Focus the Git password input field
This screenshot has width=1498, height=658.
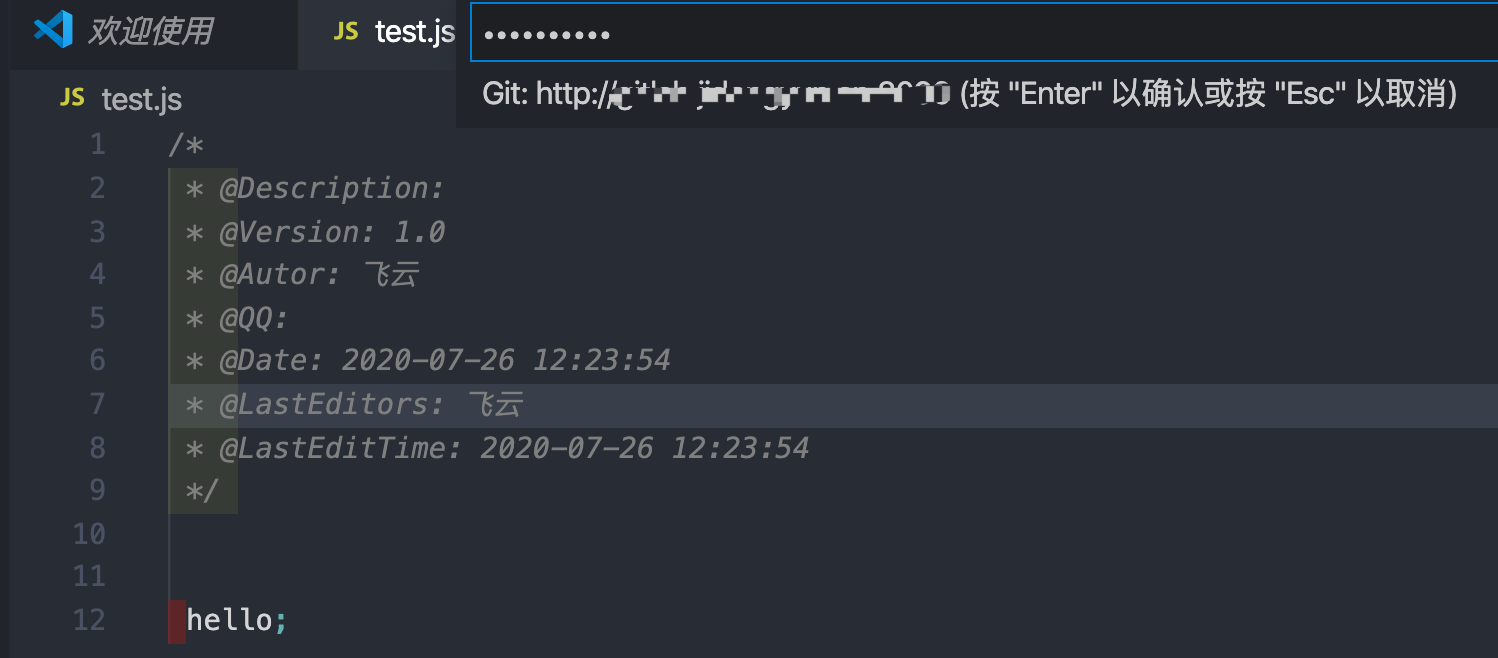[x=984, y=33]
